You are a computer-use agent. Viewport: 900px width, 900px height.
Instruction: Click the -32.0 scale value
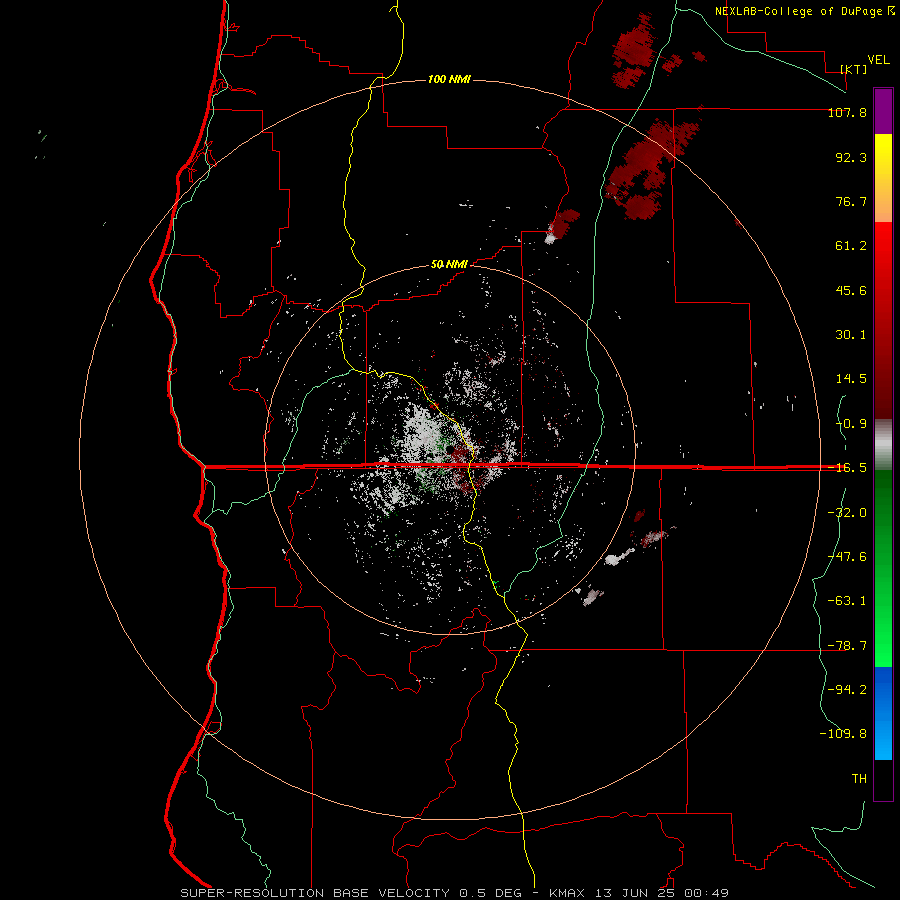tap(847, 513)
